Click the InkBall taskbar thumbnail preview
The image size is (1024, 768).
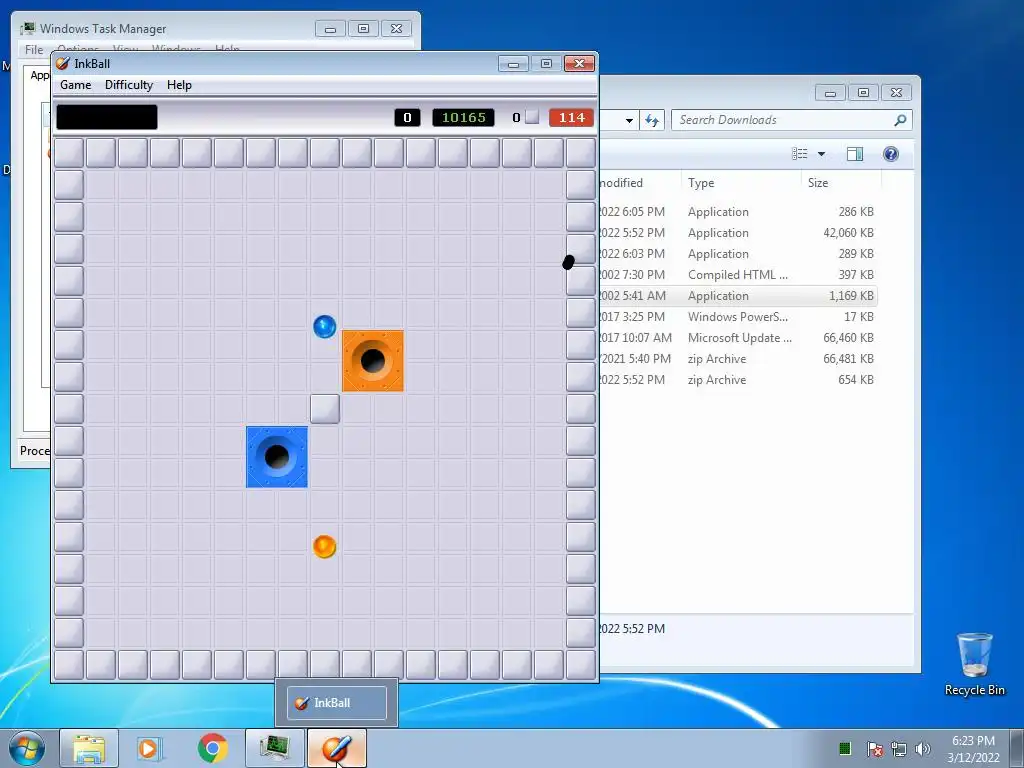click(x=336, y=703)
